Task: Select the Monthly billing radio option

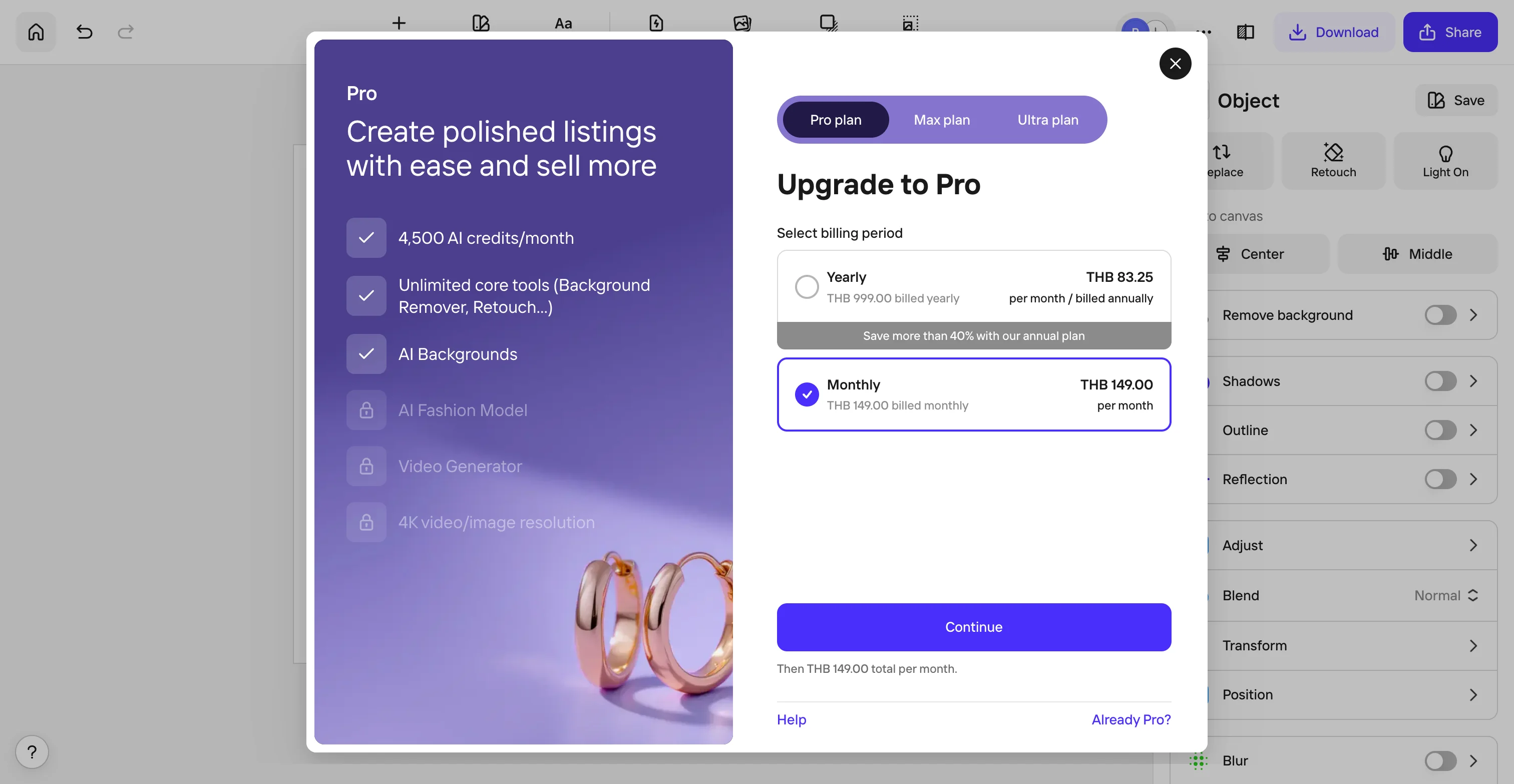Action: point(807,395)
